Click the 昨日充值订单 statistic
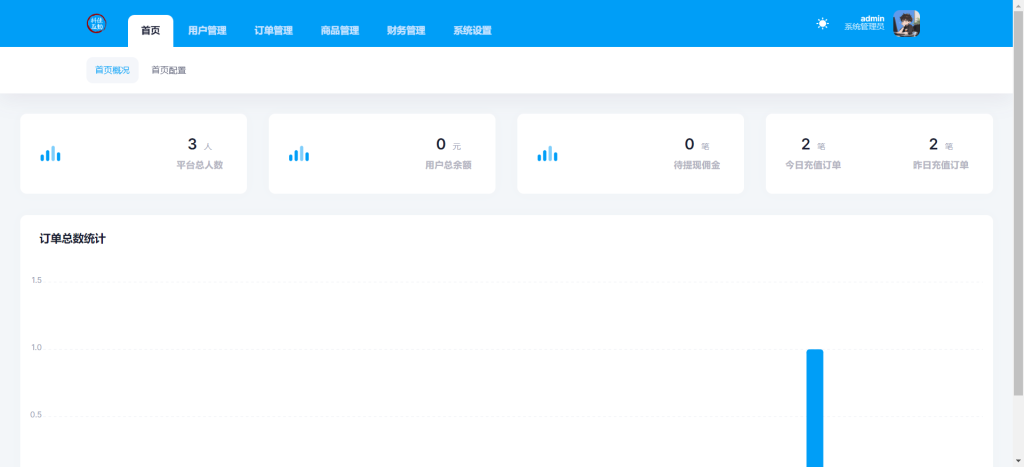This screenshot has height=467, width=1024. (x=940, y=153)
